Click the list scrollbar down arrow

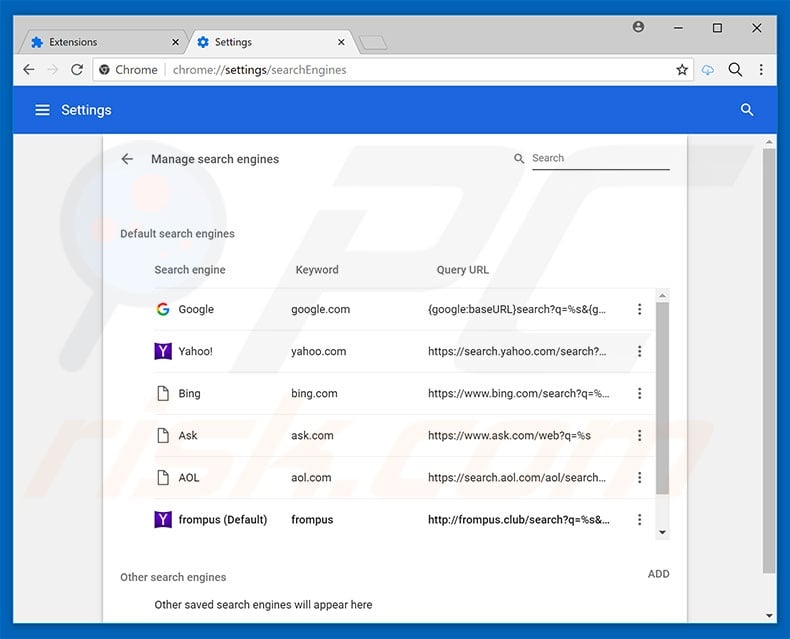coord(663,533)
